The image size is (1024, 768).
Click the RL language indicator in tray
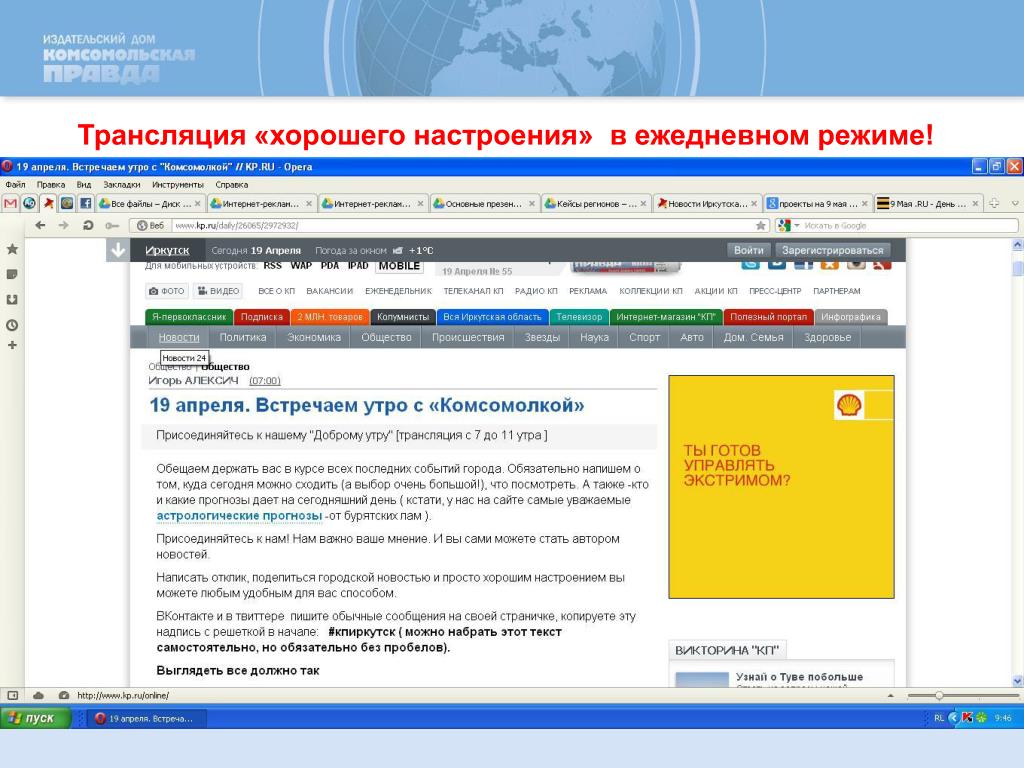click(938, 718)
